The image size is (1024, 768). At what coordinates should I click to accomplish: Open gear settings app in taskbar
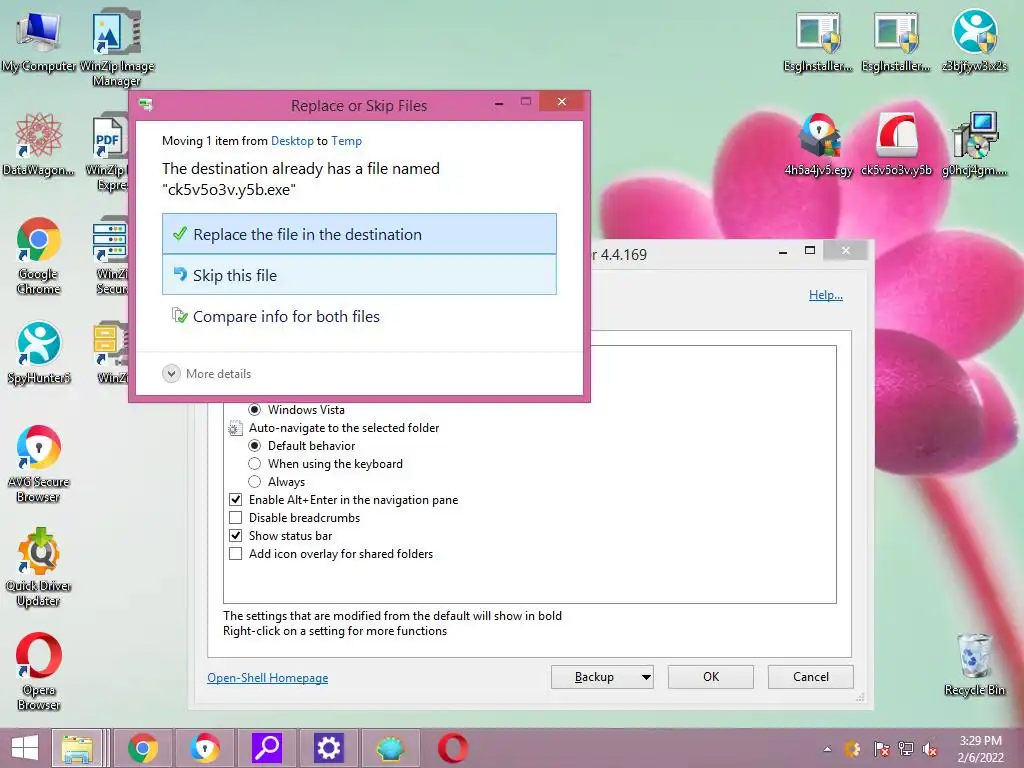[x=328, y=748]
